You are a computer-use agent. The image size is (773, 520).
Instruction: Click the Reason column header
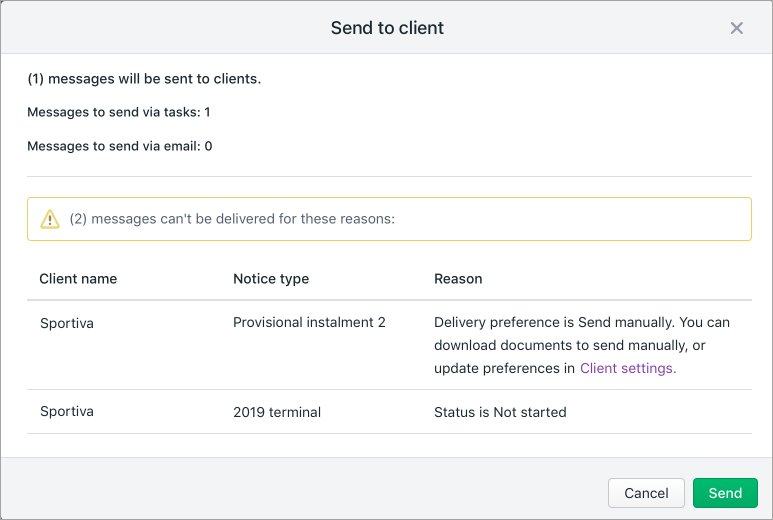pyautogui.click(x=458, y=279)
